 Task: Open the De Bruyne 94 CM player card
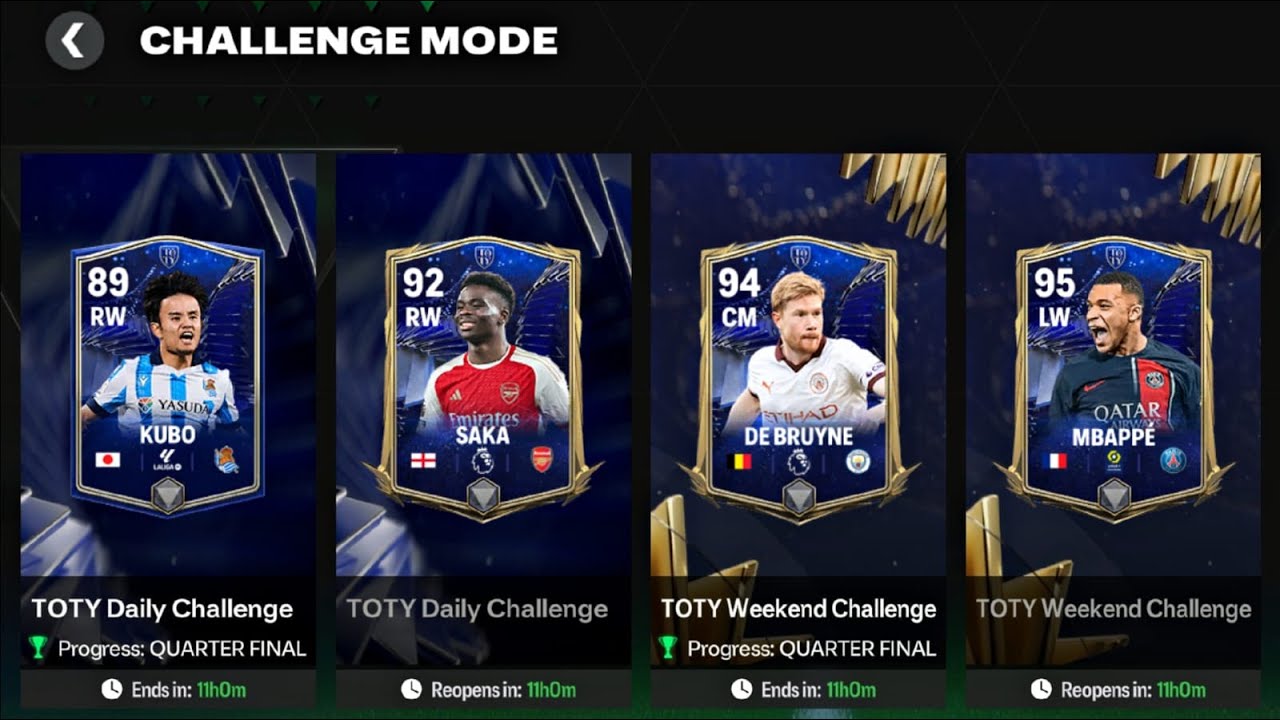tap(798, 378)
